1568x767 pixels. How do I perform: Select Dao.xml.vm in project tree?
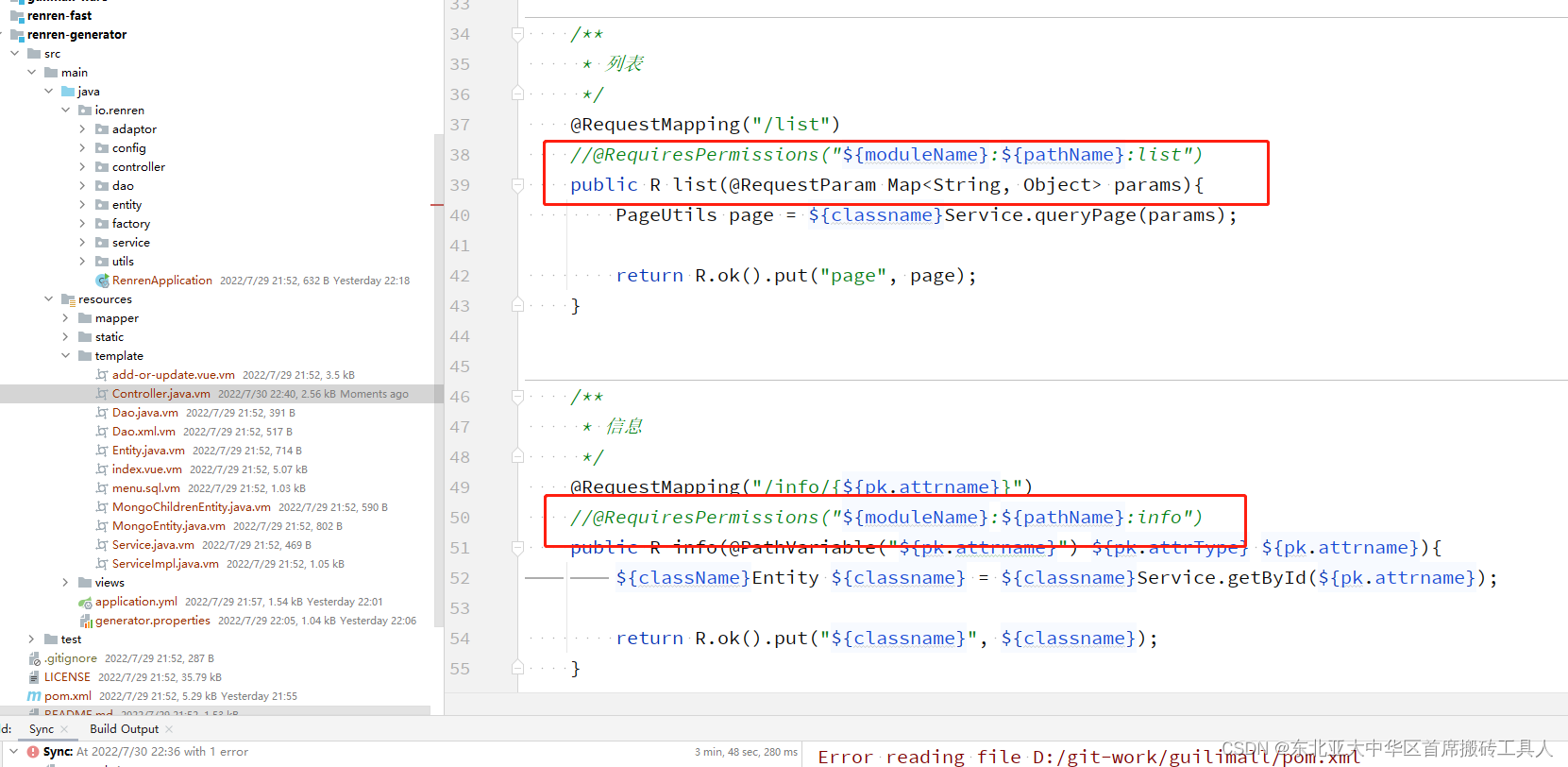(143, 432)
